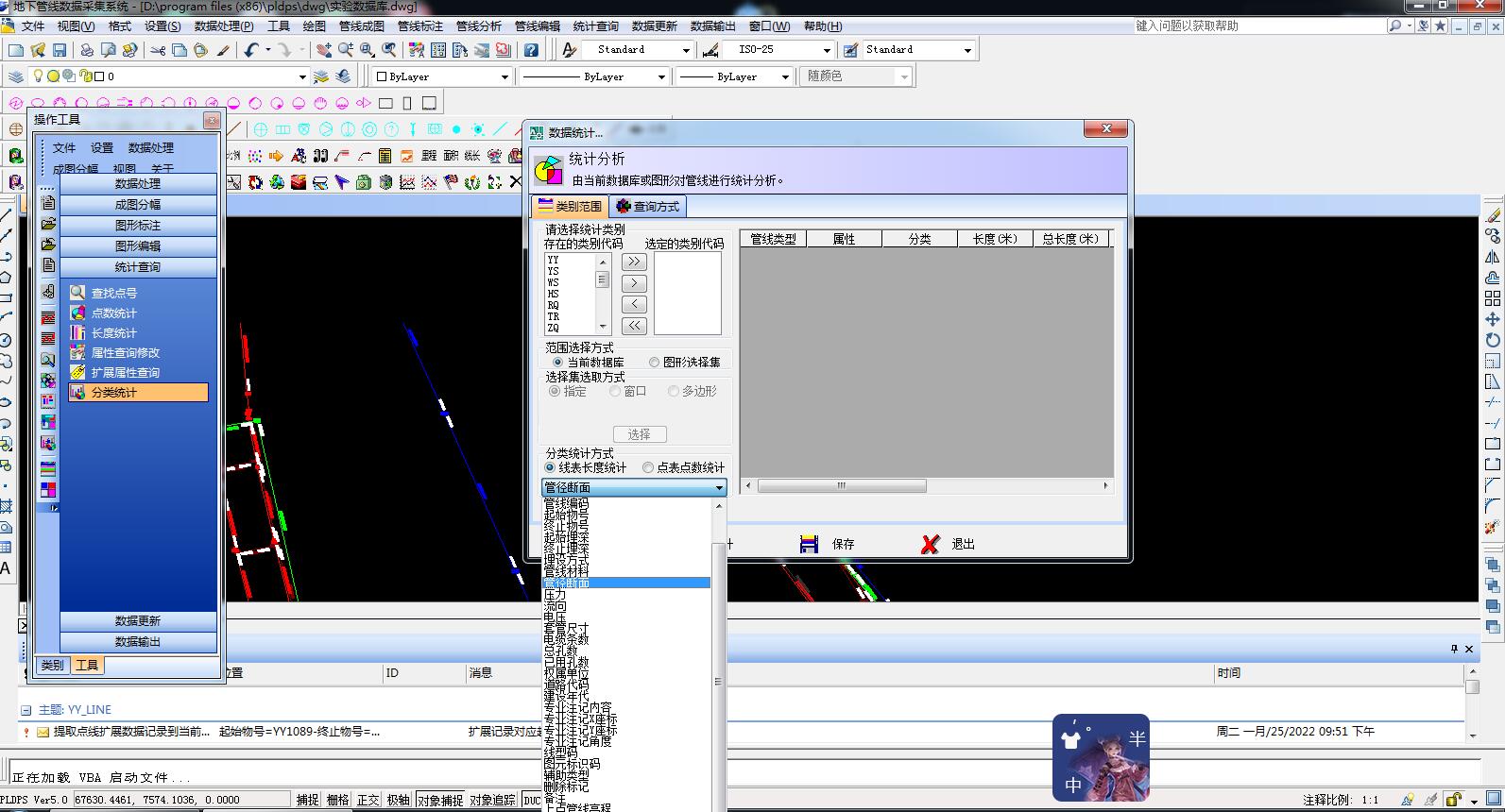This screenshot has width=1505, height=812.
Task: Click the search binoculars icon near help box
Action: click(1395, 26)
